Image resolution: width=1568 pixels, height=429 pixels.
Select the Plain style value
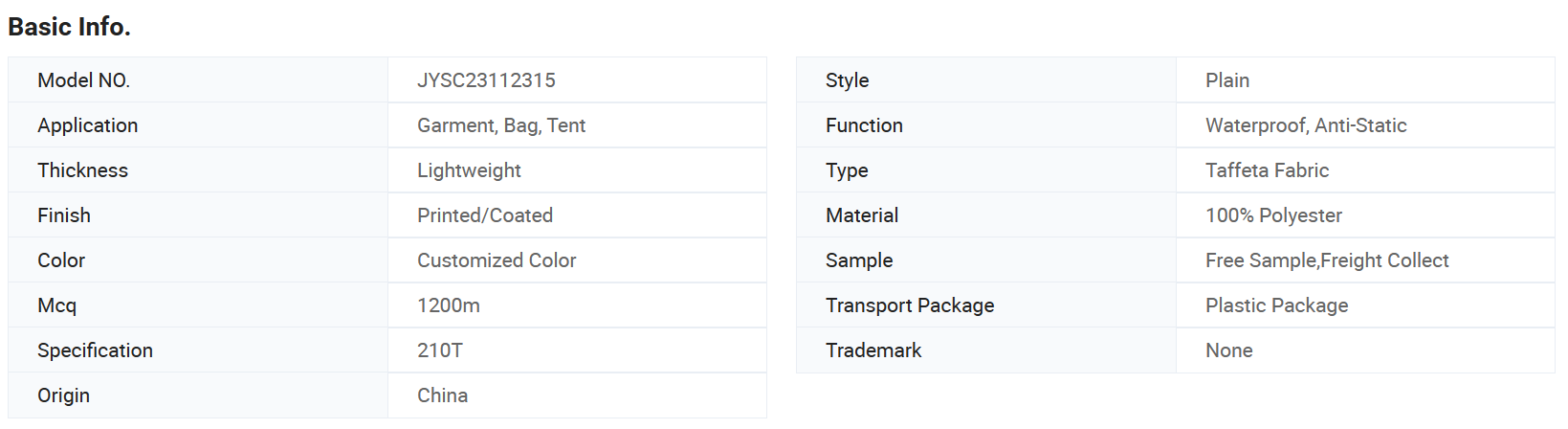[1227, 80]
